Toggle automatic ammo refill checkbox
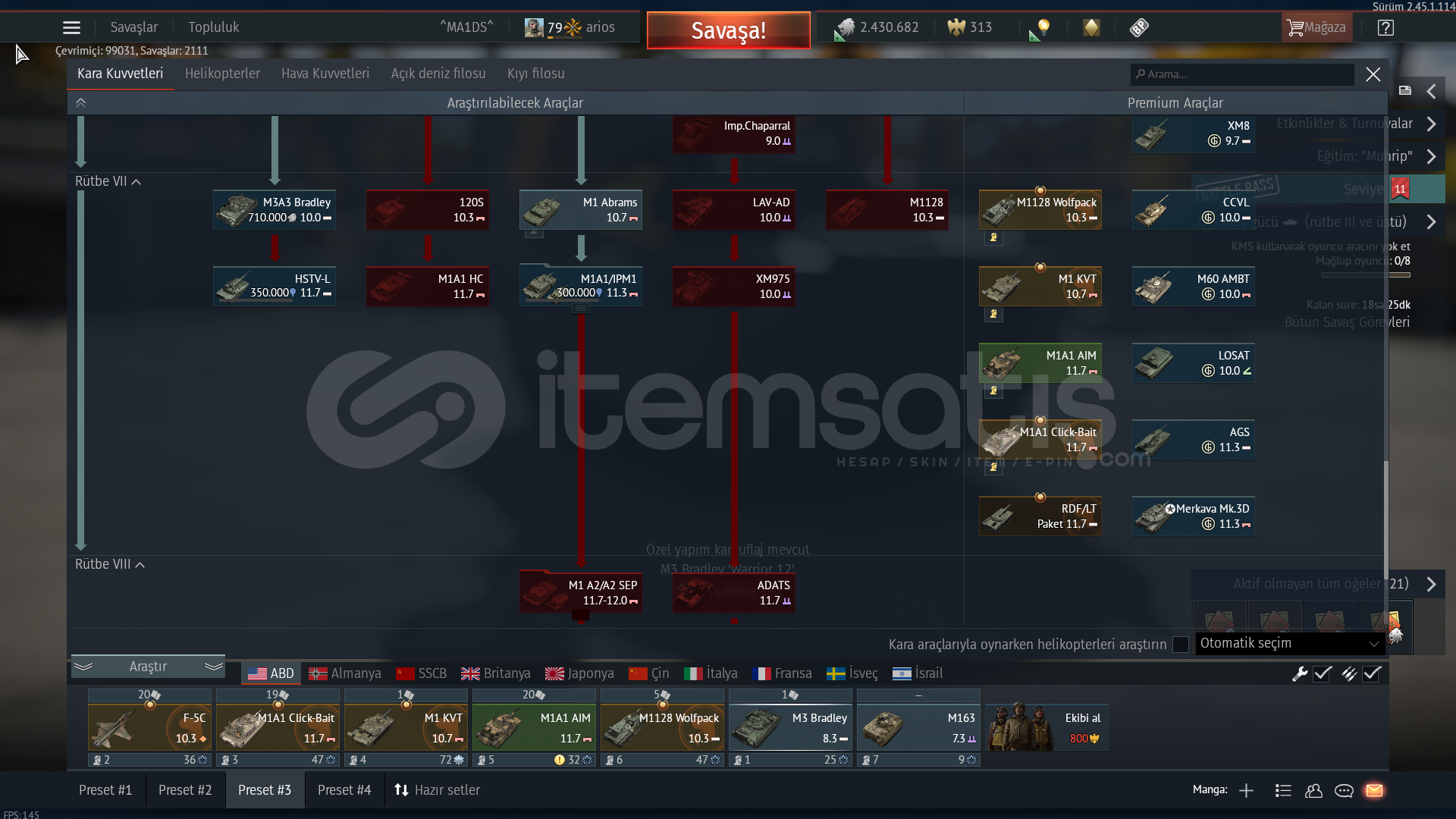This screenshot has width=1456, height=819. [x=1372, y=673]
